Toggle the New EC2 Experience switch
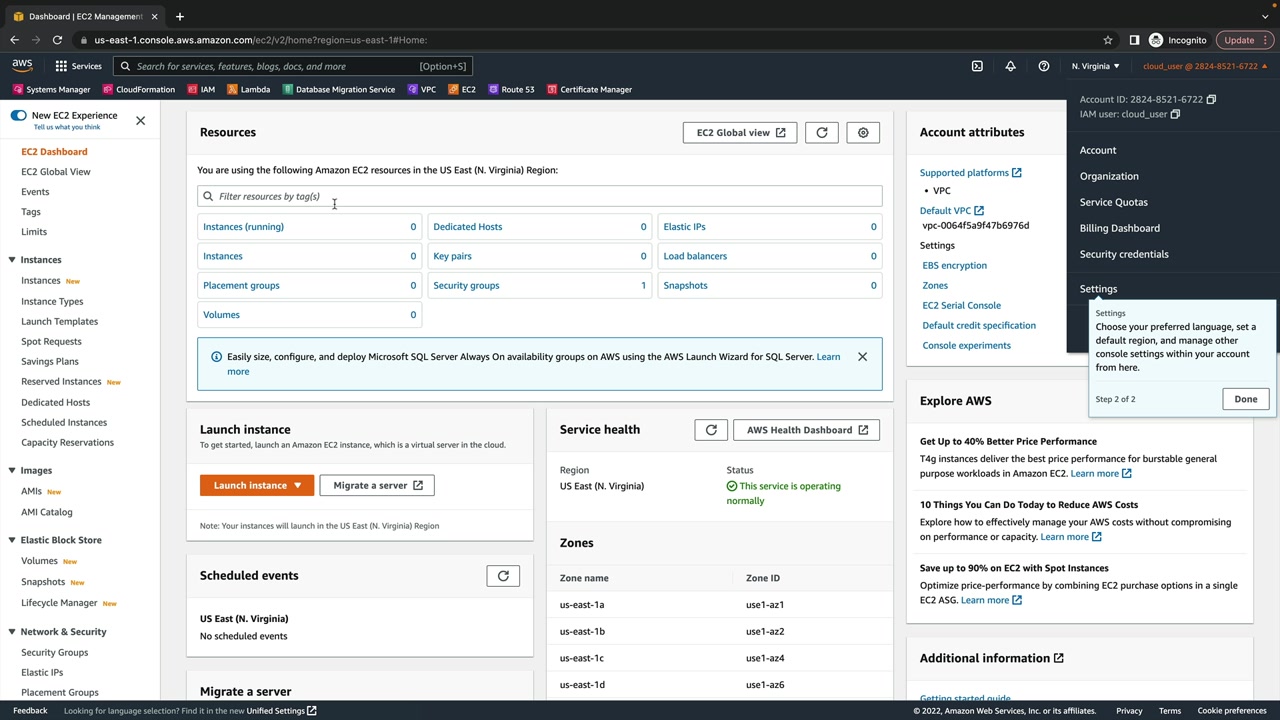 [x=18, y=116]
